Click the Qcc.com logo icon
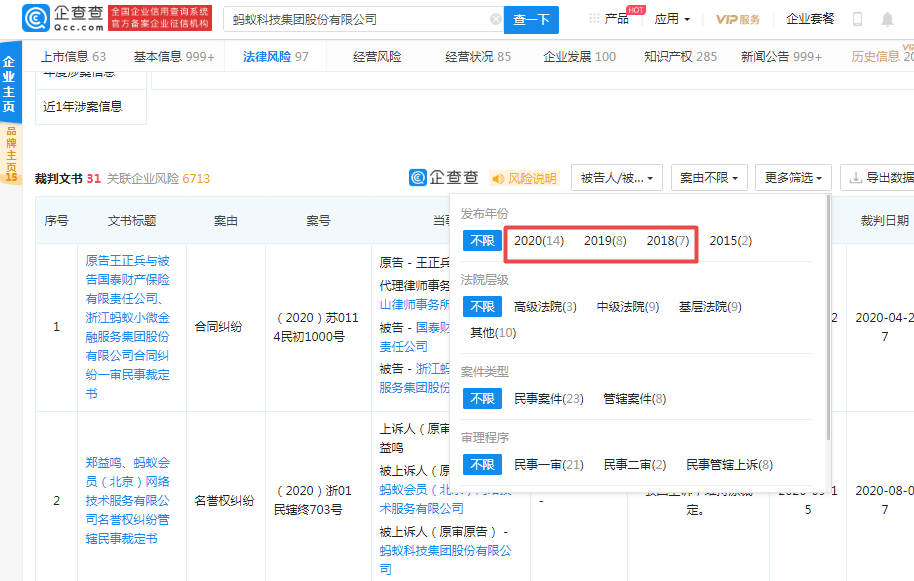 click(x=35, y=18)
